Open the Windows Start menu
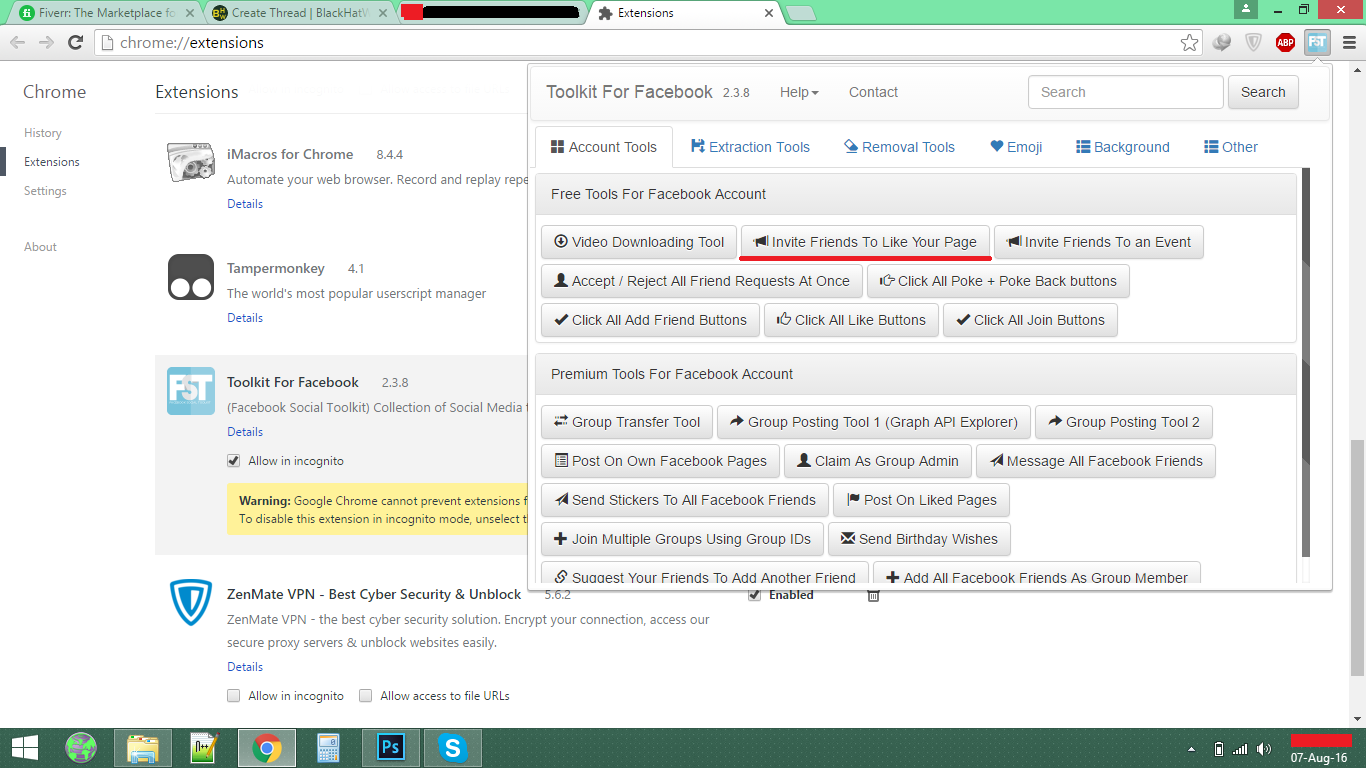 coord(24,747)
